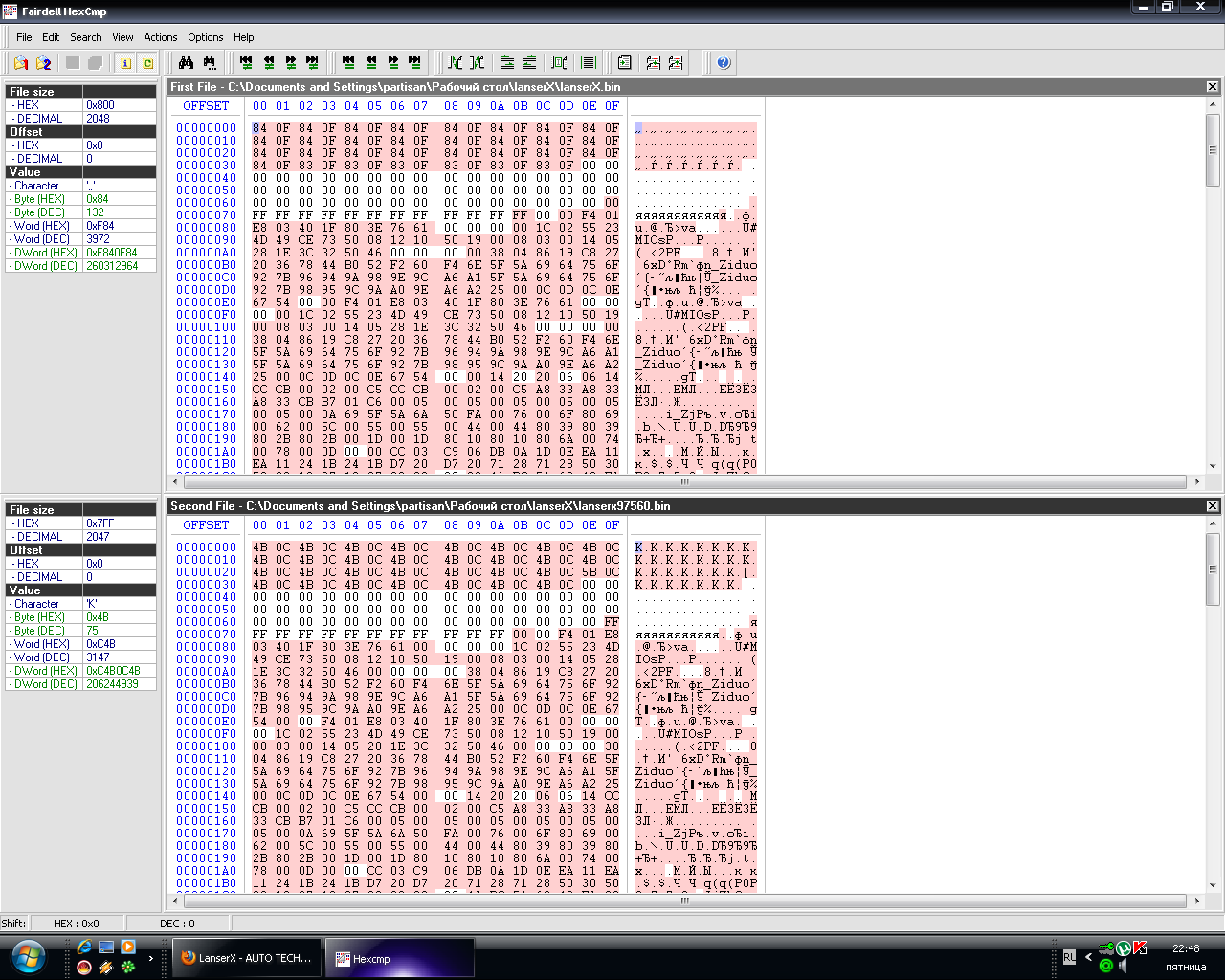1225x980 pixels.
Task: Click the stacked horizontal lines toolbar icon
Action: (589, 63)
